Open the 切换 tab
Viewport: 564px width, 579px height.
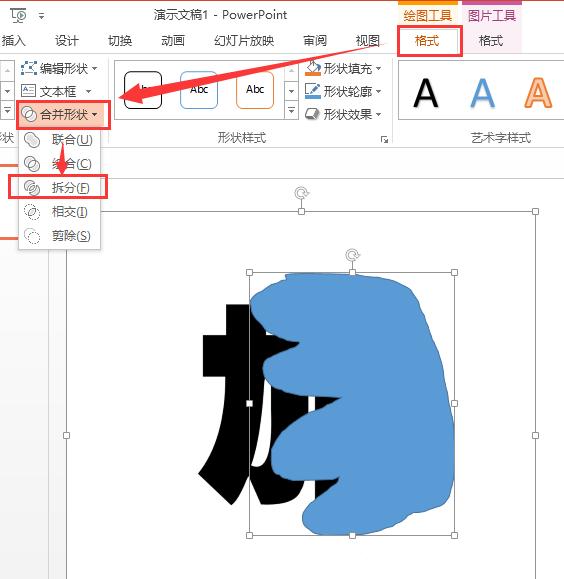point(120,41)
